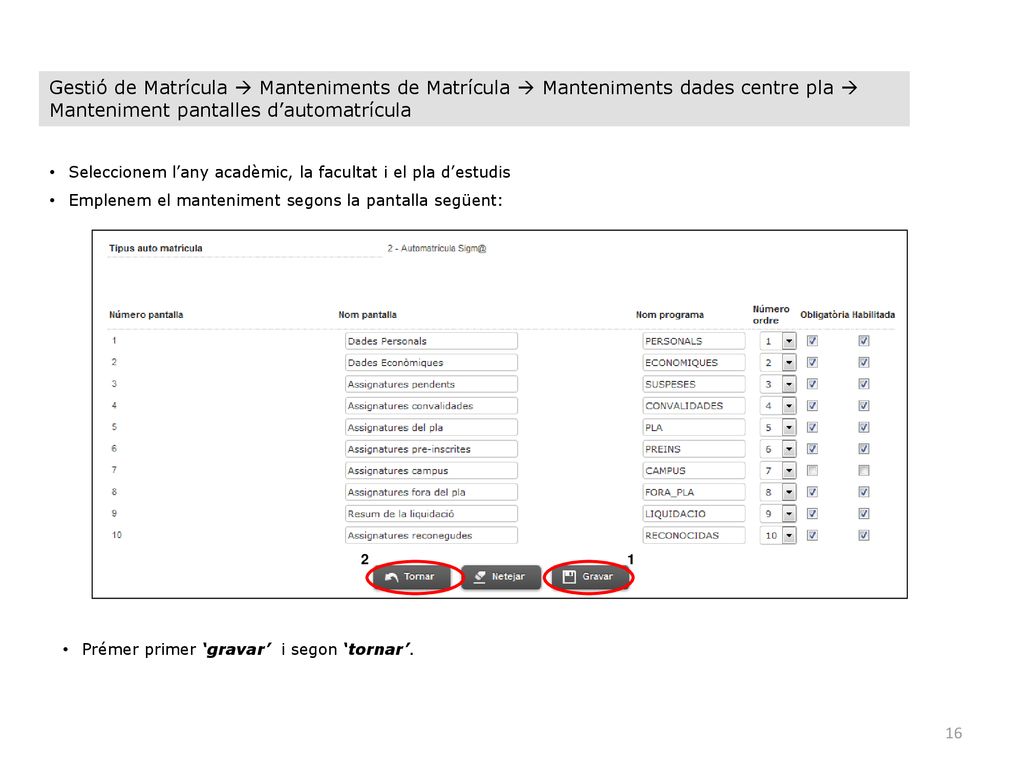This screenshot has width=1024, height=768.
Task: Click the Assignatures campus name field
Action: [x=431, y=470]
